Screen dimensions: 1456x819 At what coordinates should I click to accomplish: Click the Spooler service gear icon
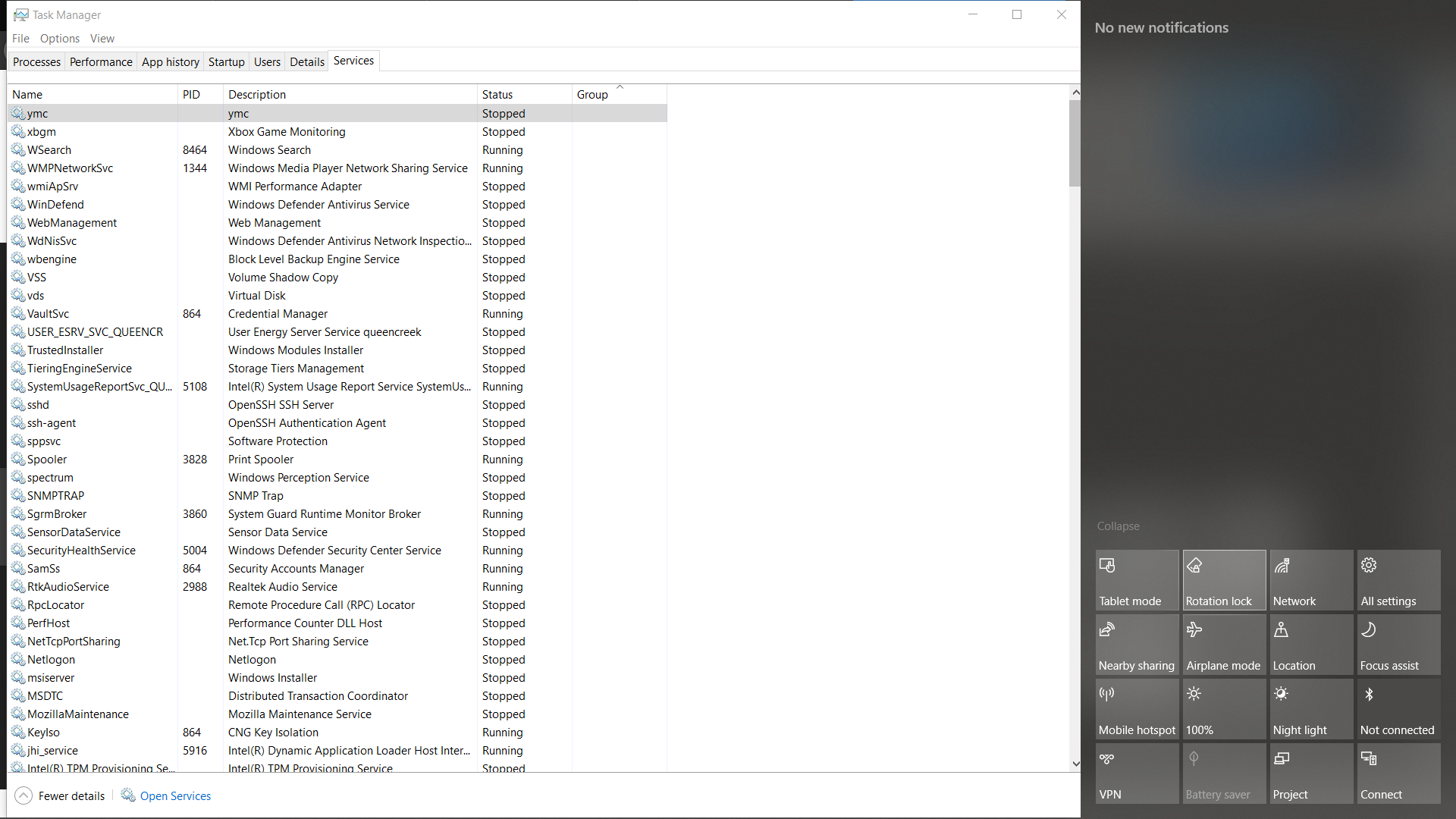click(18, 459)
